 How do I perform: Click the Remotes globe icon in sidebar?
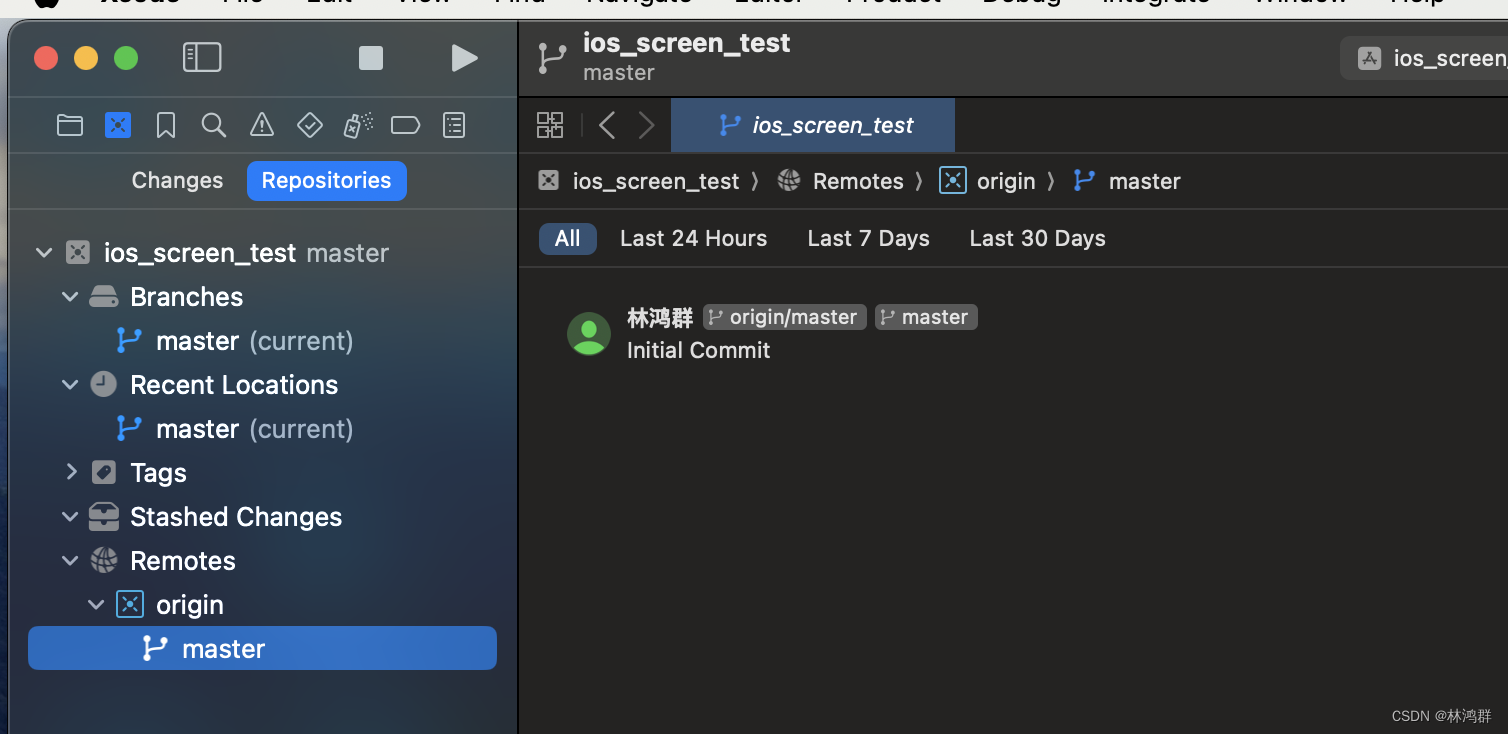tap(104, 560)
